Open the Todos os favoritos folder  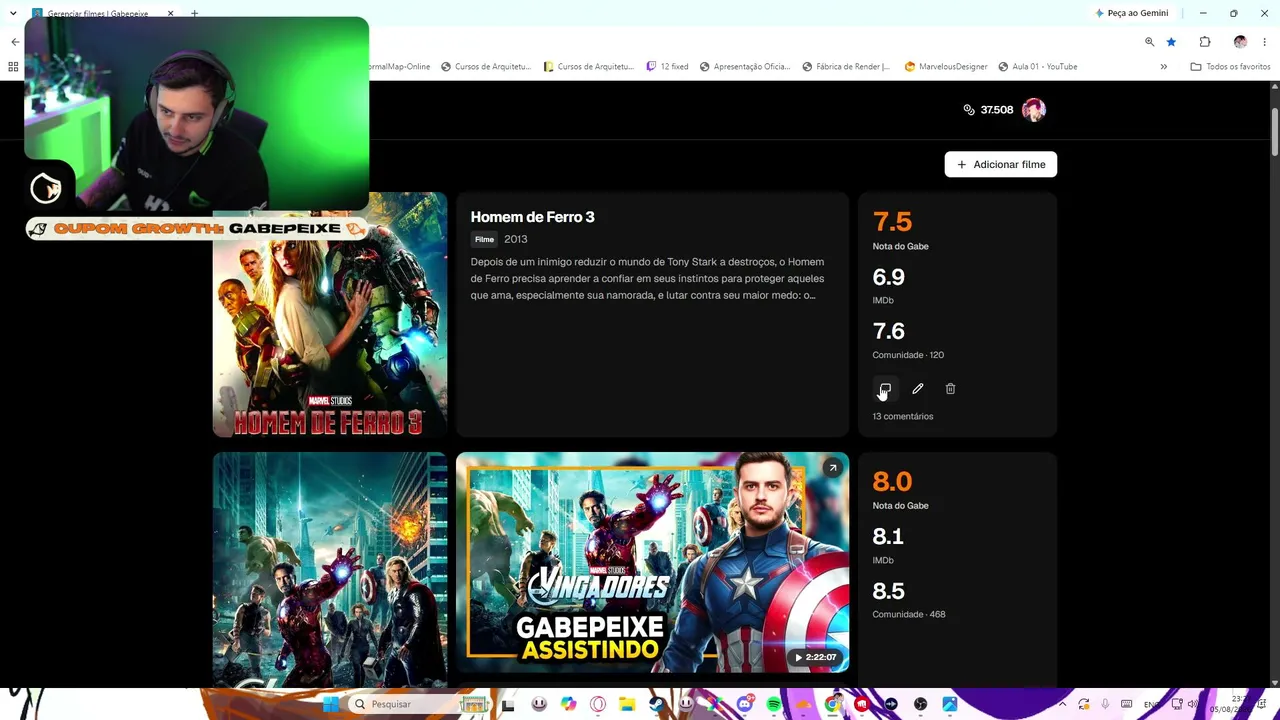(1230, 67)
